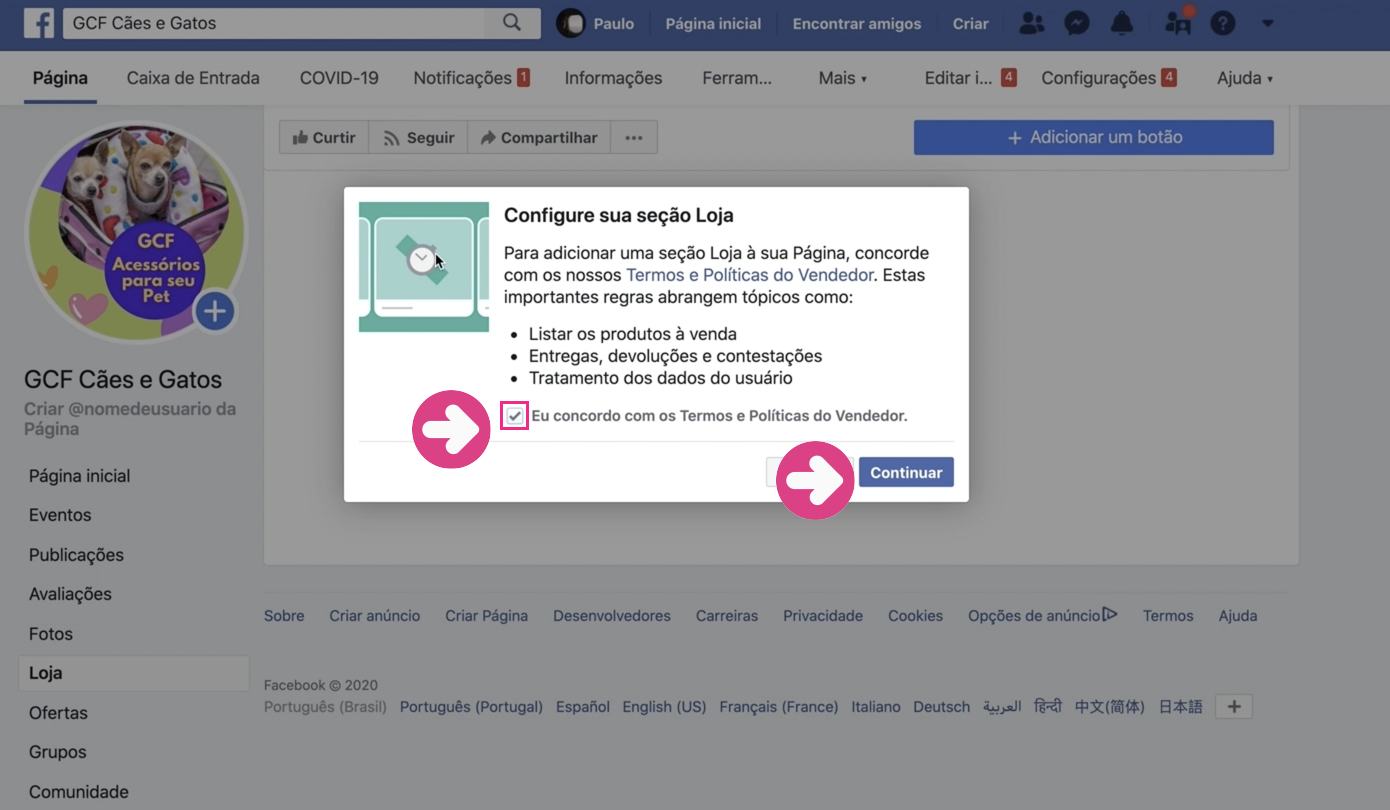This screenshot has width=1390, height=810.
Task: Check the agree to Termos e Políticas checkbox
Action: tap(514, 416)
